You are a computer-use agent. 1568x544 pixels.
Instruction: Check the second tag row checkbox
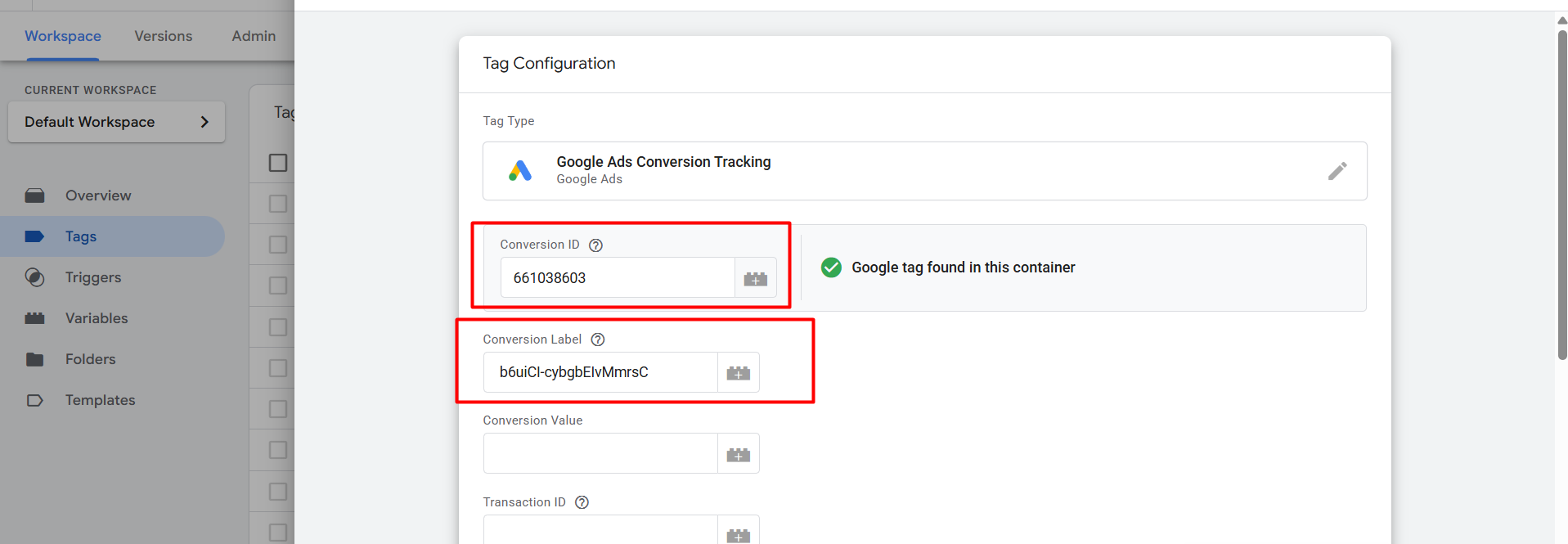(278, 245)
